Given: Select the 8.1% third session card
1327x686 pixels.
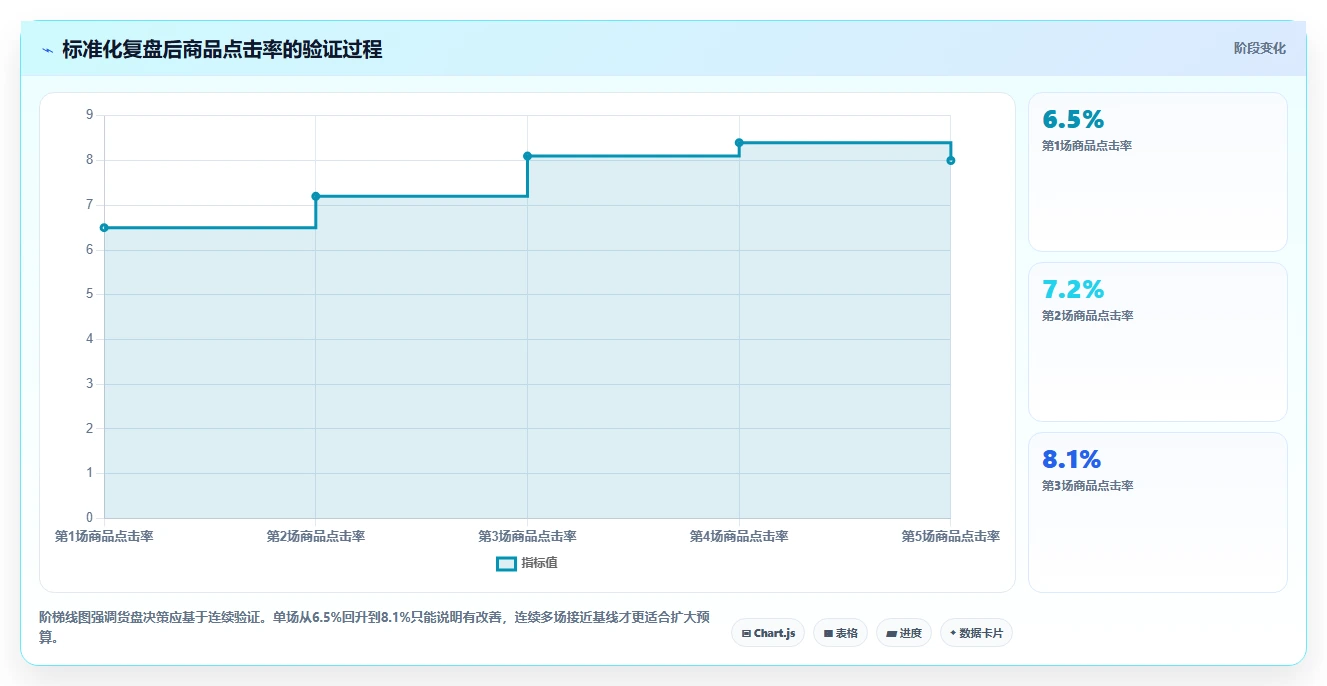Looking at the screenshot, I should tap(1157, 512).
